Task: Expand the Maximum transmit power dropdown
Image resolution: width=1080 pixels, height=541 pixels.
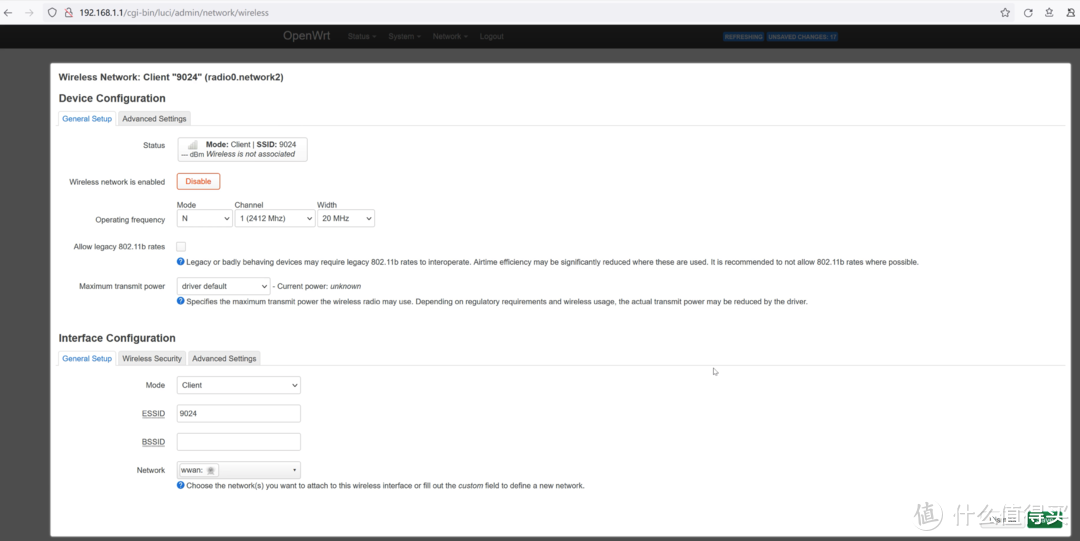Action: pyautogui.click(x=223, y=286)
